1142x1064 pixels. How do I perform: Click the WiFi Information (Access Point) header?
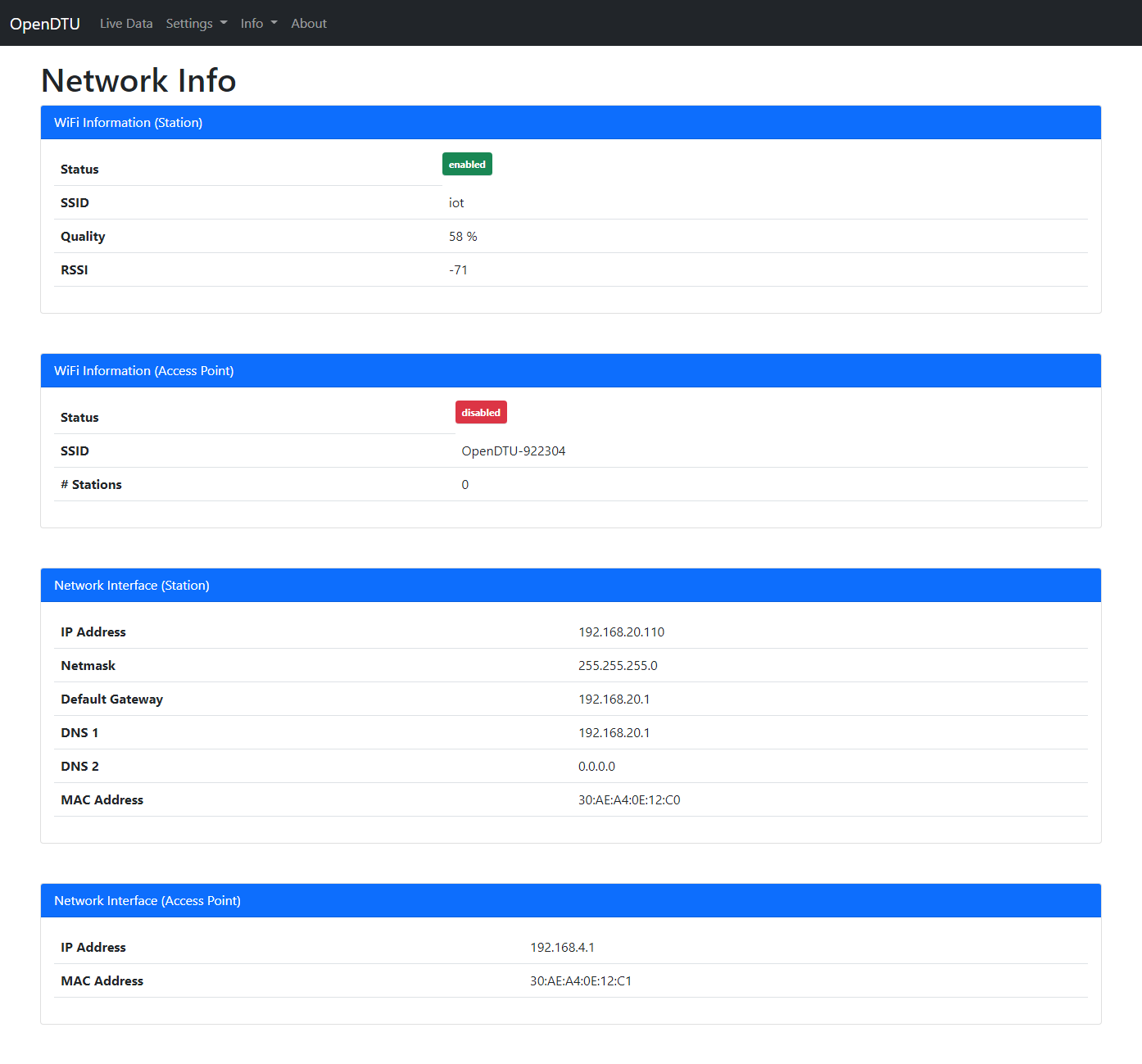[x=143, y=371]
